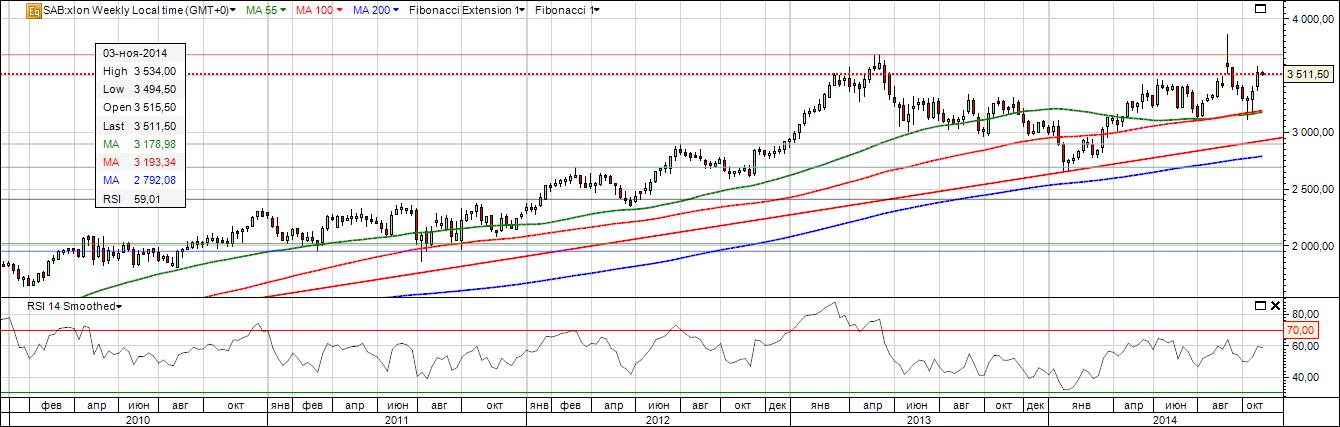Select the 2011 year on the time axis
The width and height of the screenshot is (1340, 427).
coord(396,420)
